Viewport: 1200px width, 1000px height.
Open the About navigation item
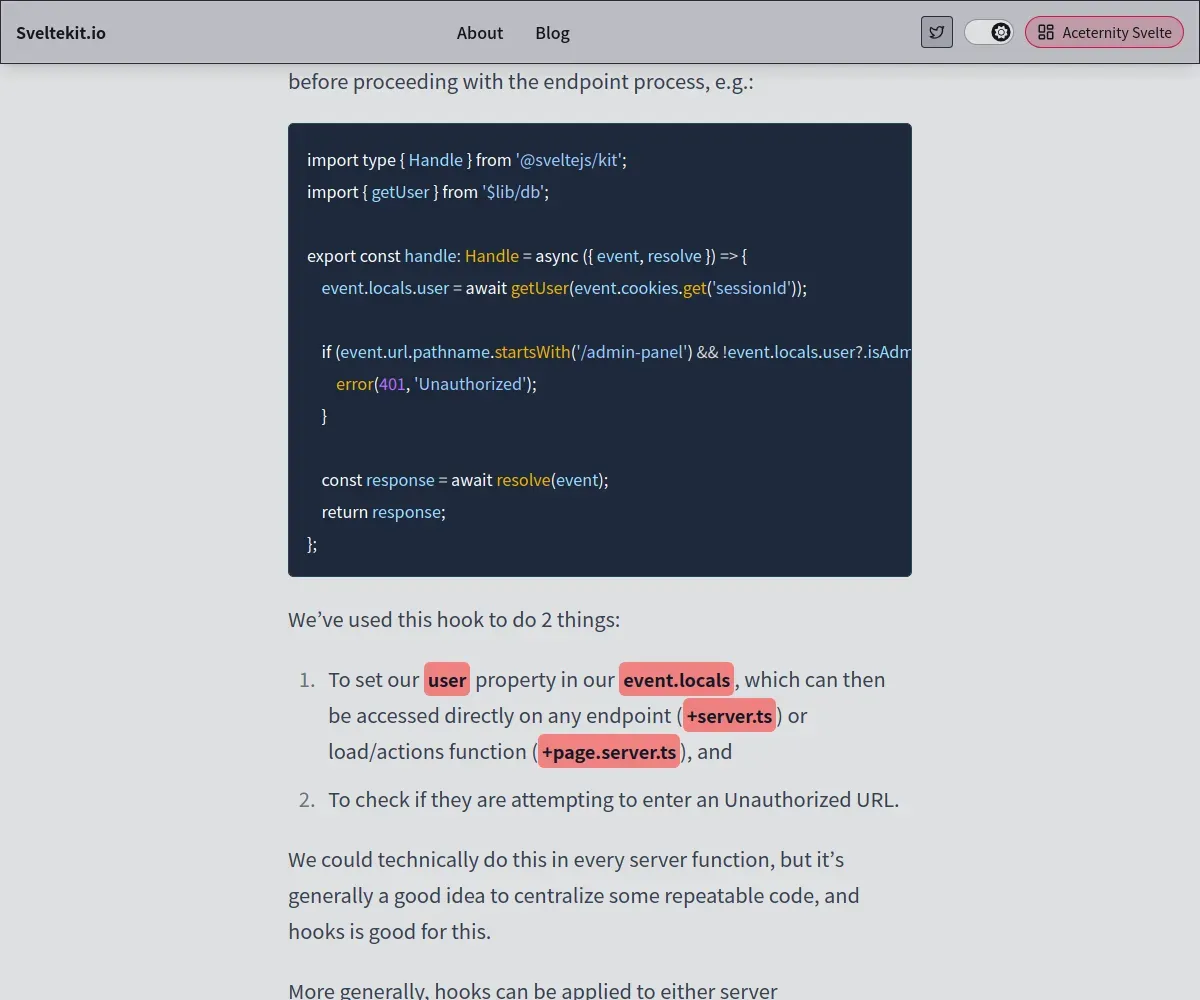coord(480,33)
